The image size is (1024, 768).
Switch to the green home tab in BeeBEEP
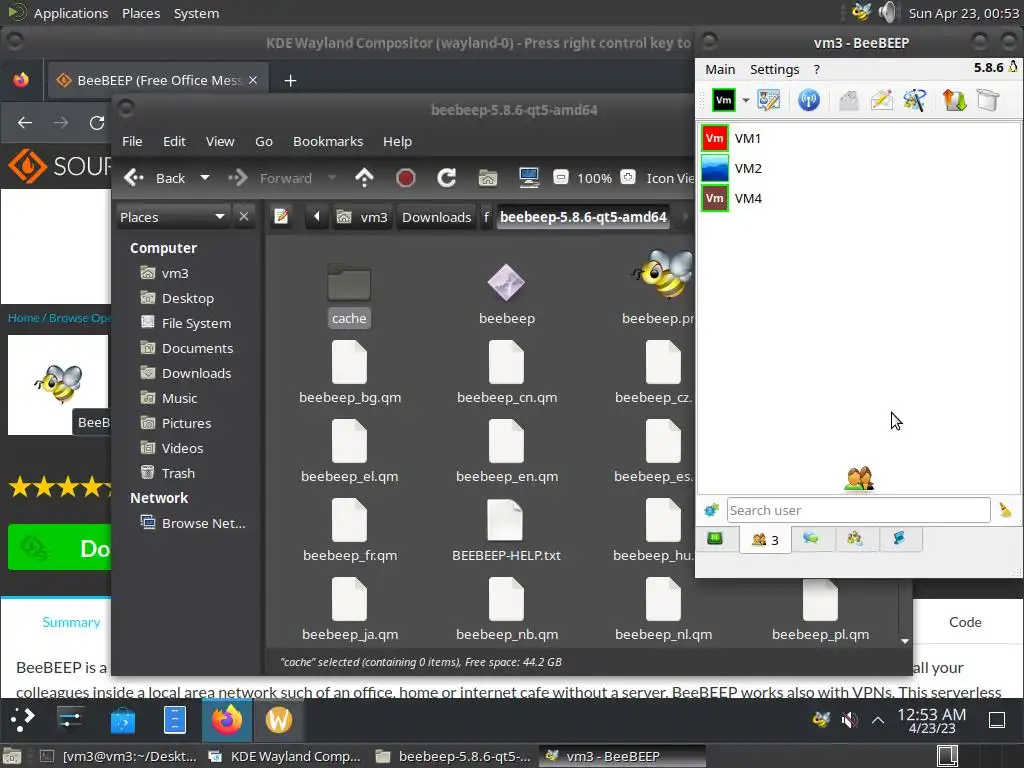click(715, 539)
